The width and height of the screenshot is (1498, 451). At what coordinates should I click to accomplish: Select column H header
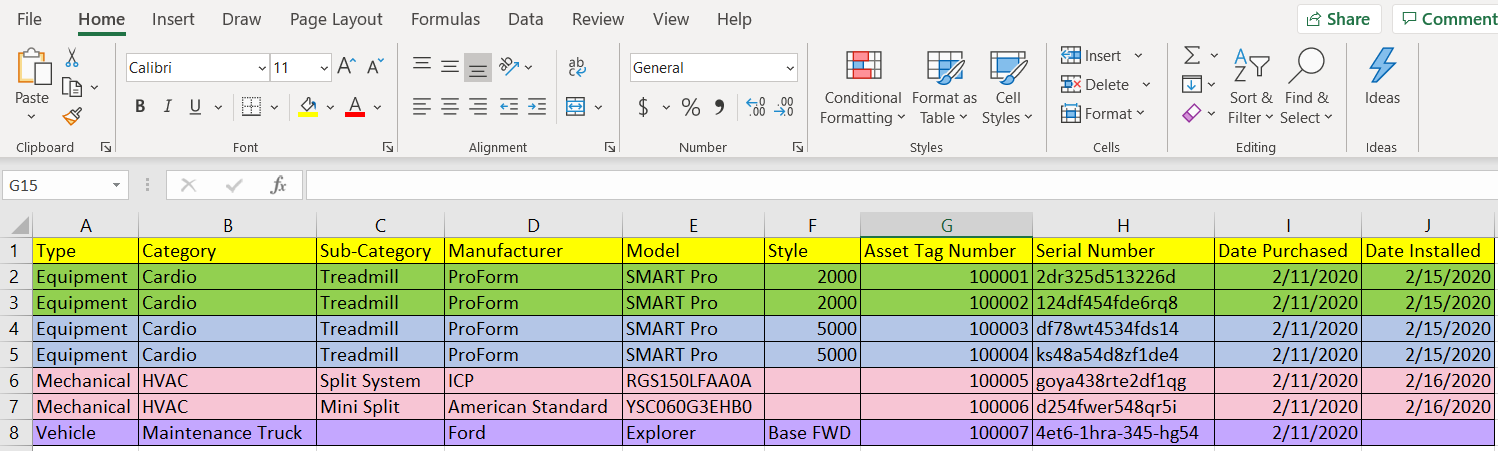(1123, 226)
